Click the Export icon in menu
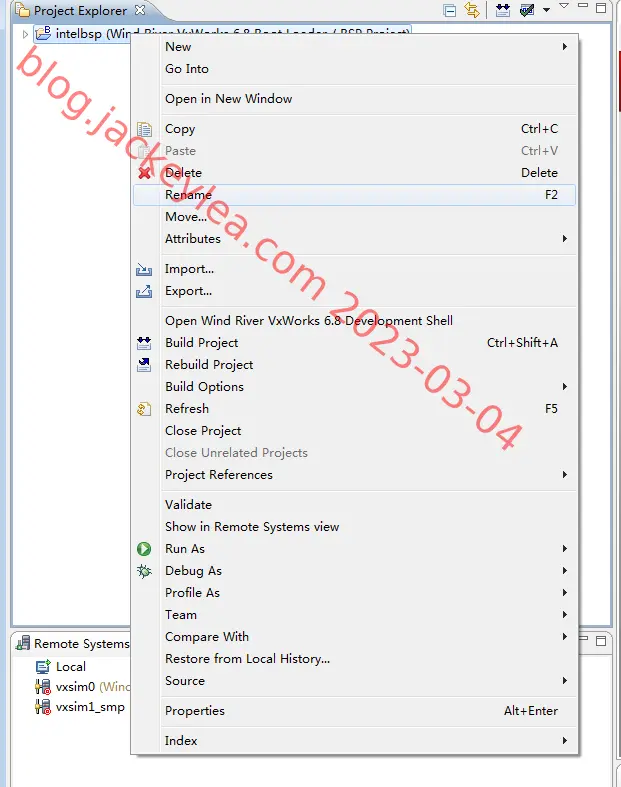This screenshot has height=787, width=621. [144, 292]
